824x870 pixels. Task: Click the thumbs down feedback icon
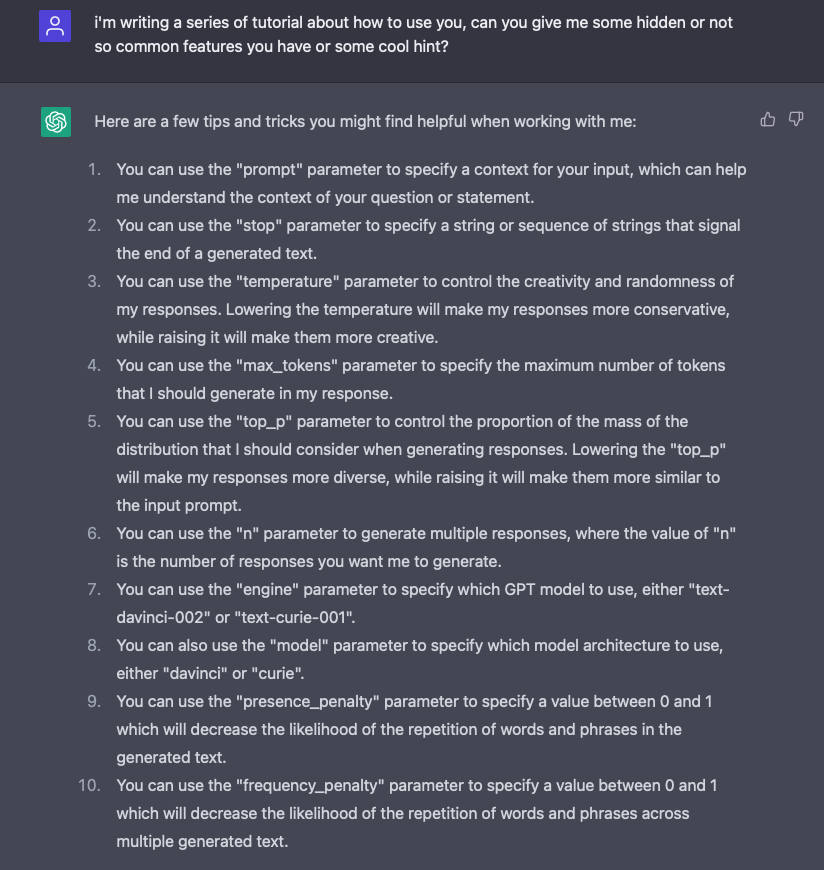[x=796, y=120]
